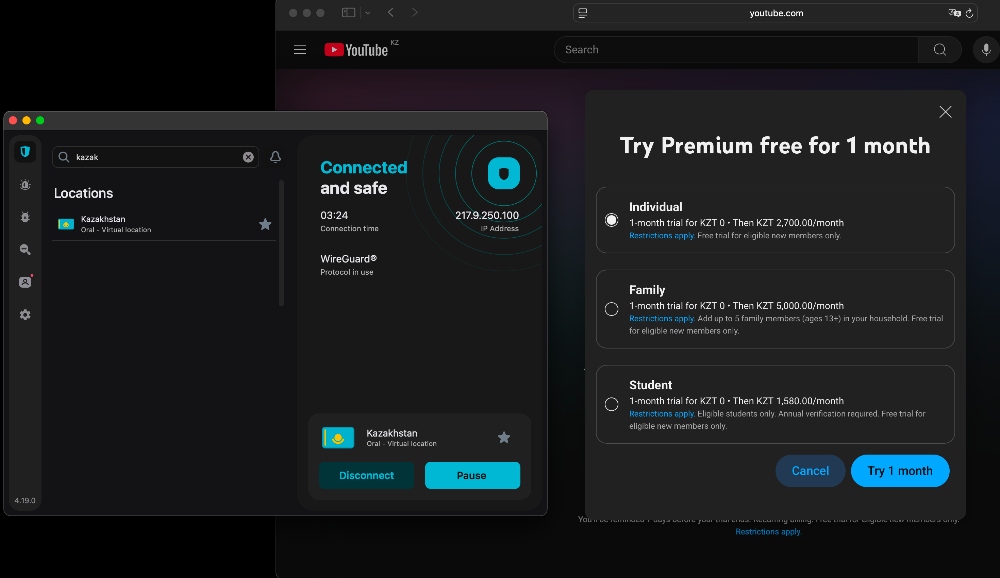The height and width of the screenshot is (578, 1000).
Task: Toggle the Safari sidebar button
Action: [x=348, y=13]
